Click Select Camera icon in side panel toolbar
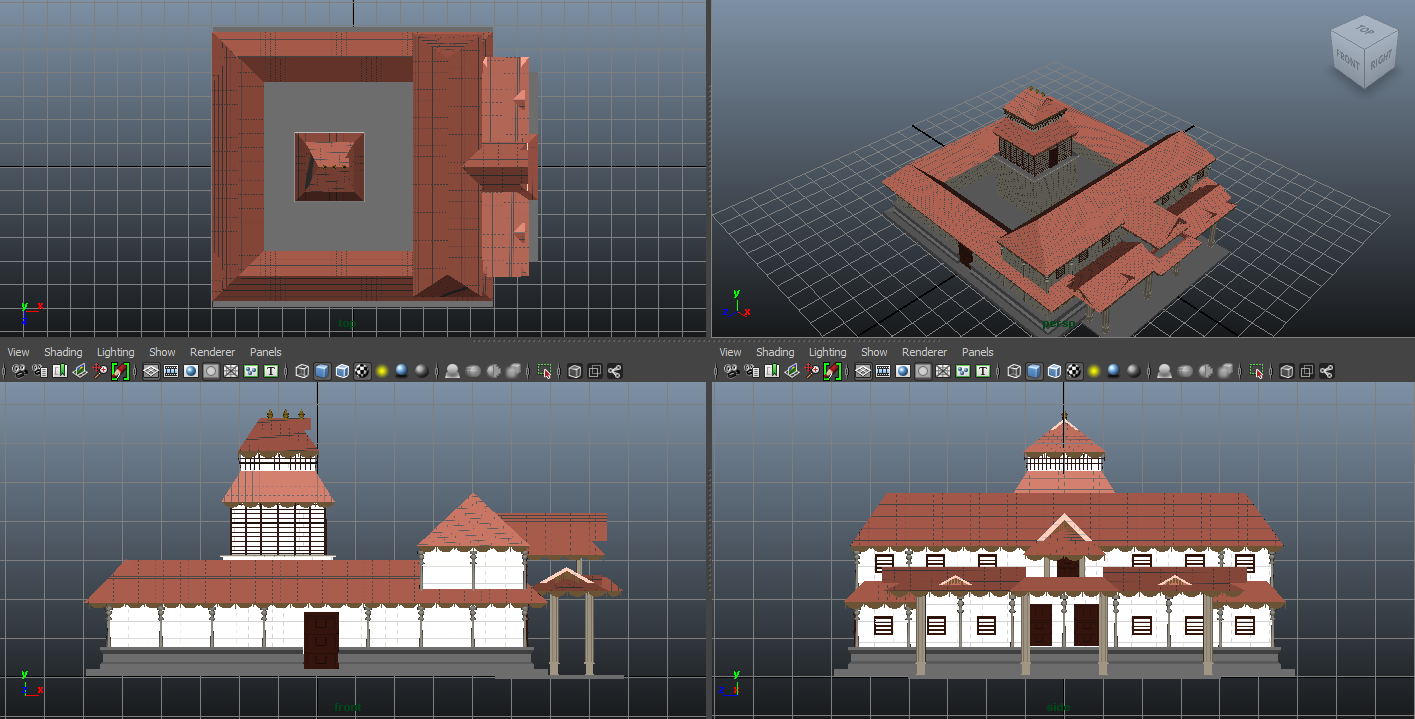1415x719 pixels. tap(732, 371)
